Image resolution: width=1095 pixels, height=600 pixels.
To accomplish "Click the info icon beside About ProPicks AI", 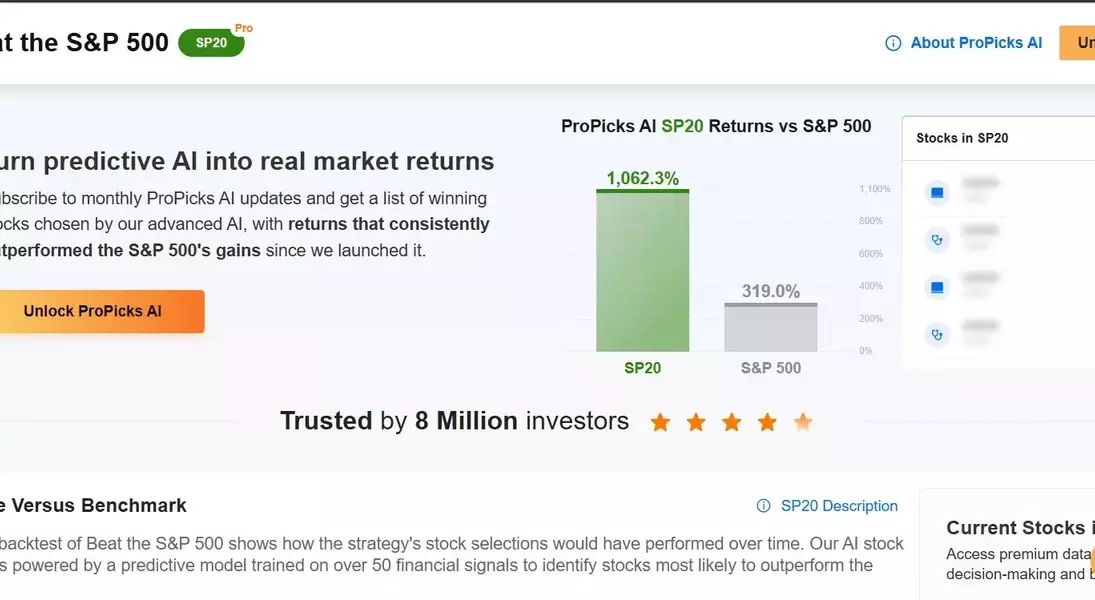I will coord(893,43).
